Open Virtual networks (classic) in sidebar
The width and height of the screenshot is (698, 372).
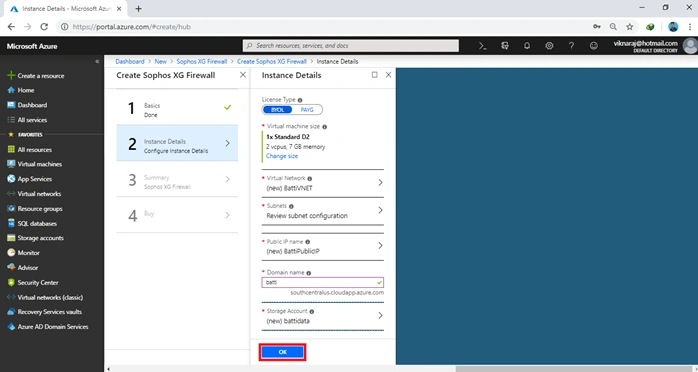click(x=45, y=297)
